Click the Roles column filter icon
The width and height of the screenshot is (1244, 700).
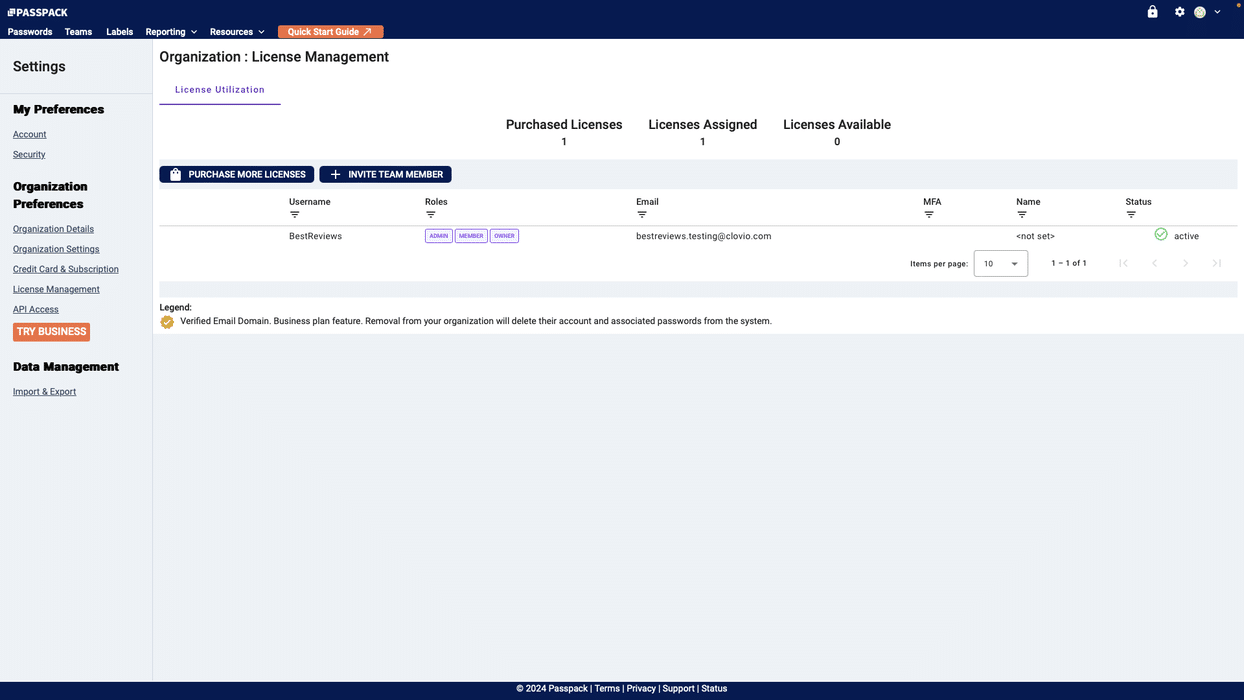[x=430, y=215]
